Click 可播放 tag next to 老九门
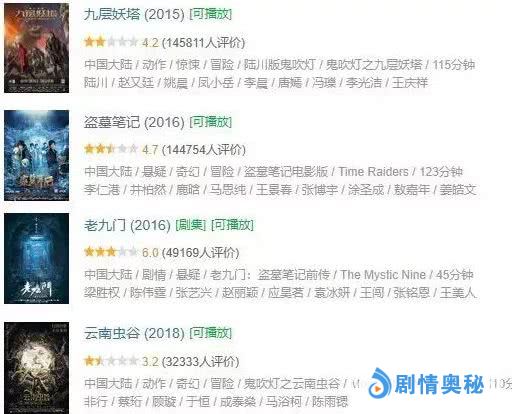The width and height of the screenshot is (512, 414). coord(232,225)
